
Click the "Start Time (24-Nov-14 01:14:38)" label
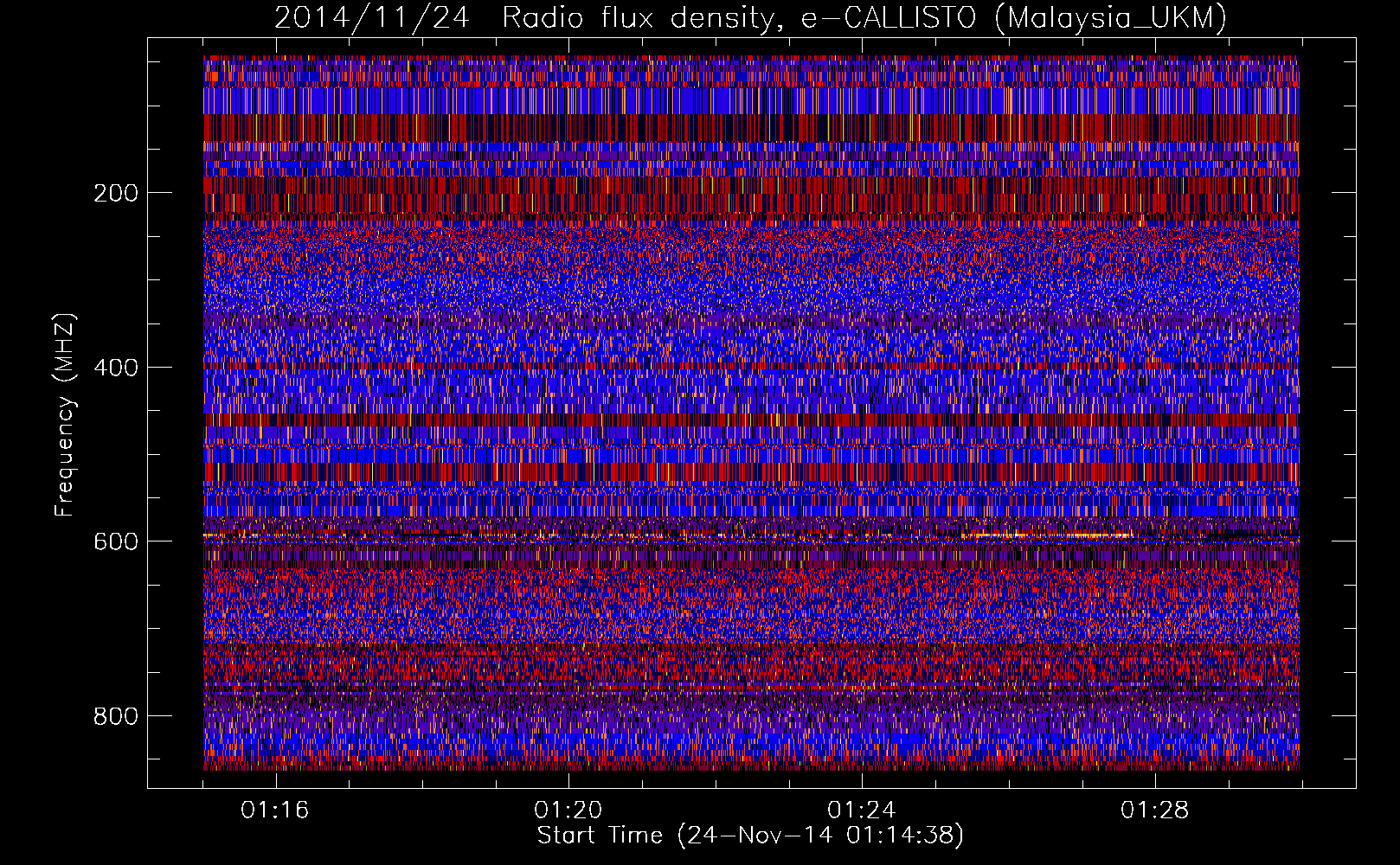[x=750, y=836]
